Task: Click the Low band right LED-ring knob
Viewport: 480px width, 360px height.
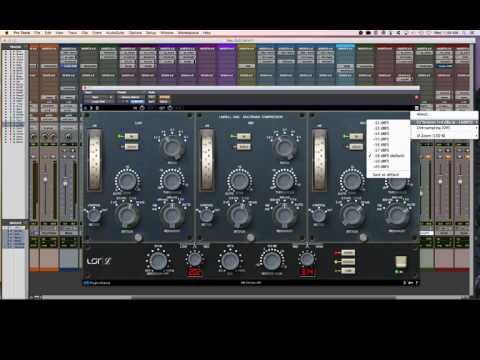Action: point(172,180)
